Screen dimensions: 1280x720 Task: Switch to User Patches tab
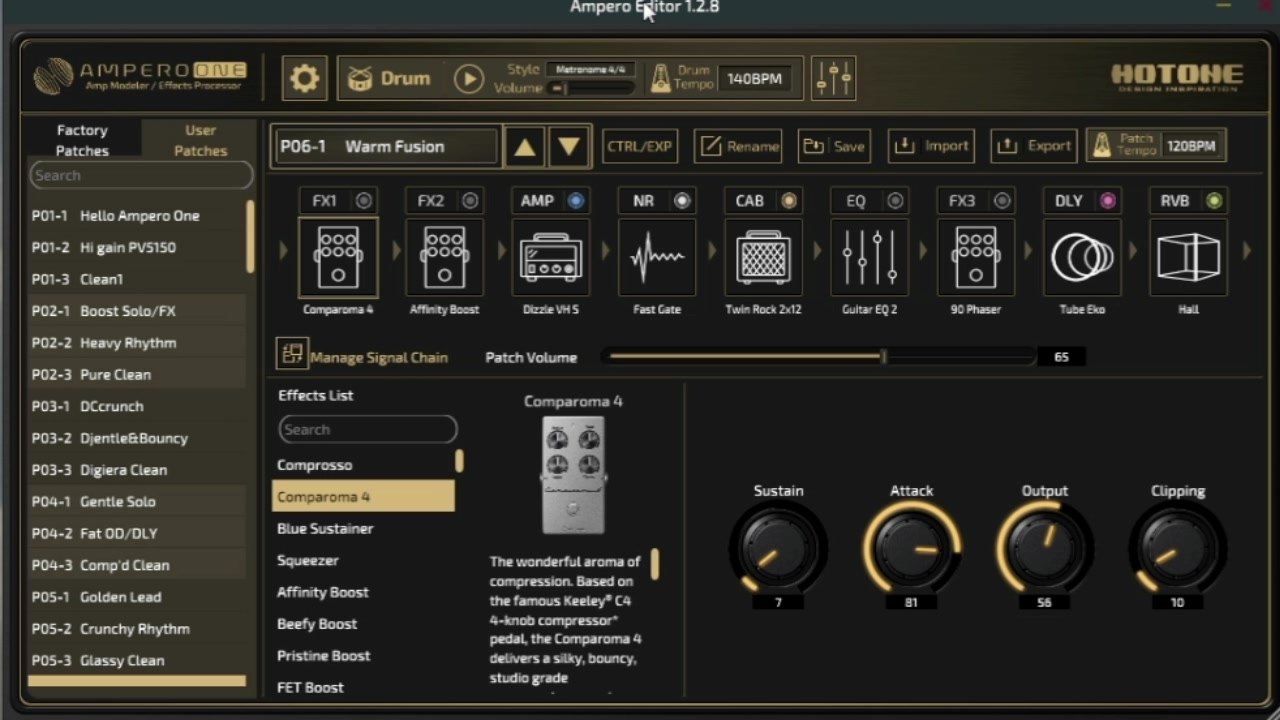pyautogui.click(x=200, y=140)
